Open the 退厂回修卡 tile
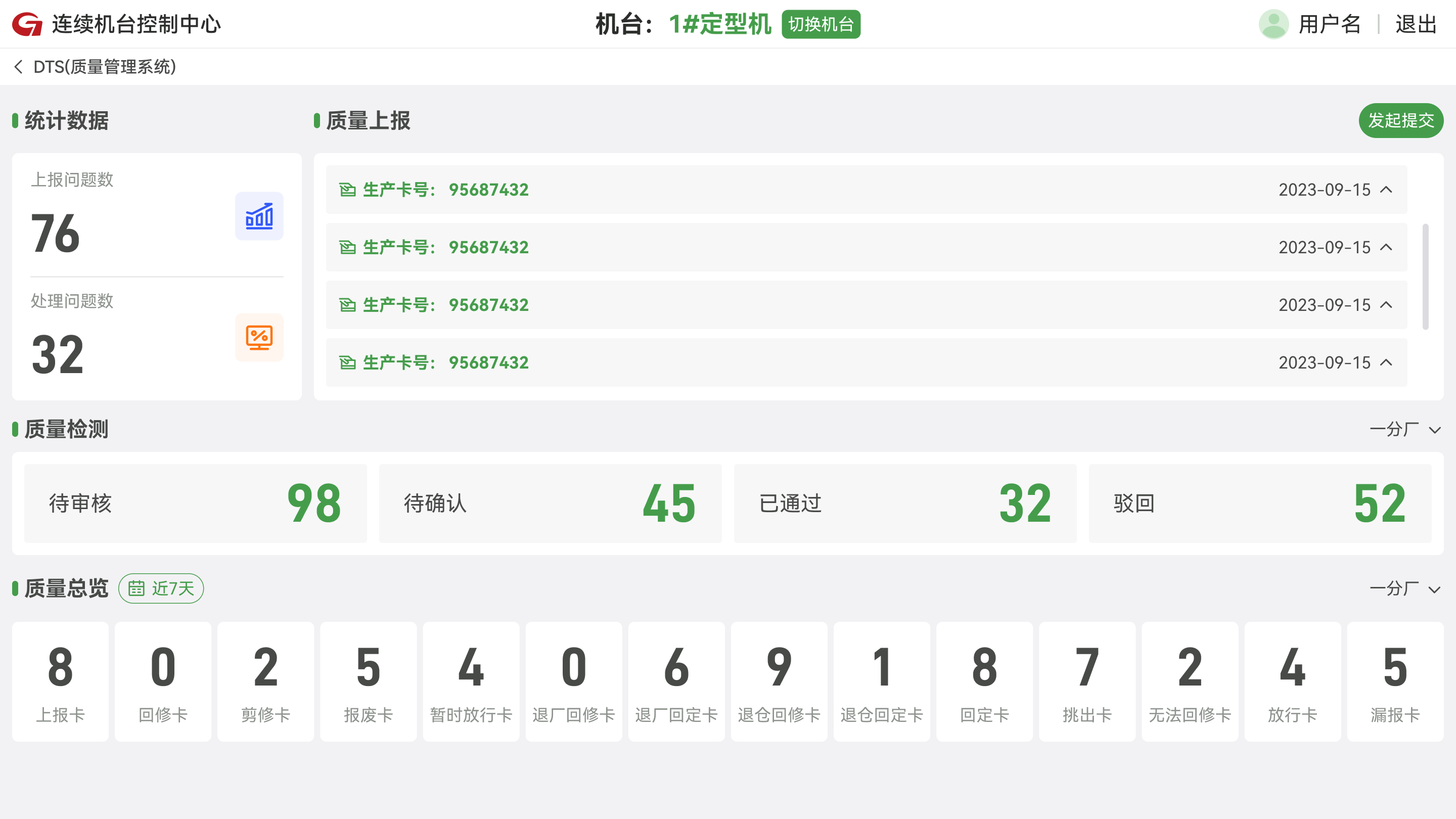The height and width of the screenshot is (819, 1456). coord(574,681)
